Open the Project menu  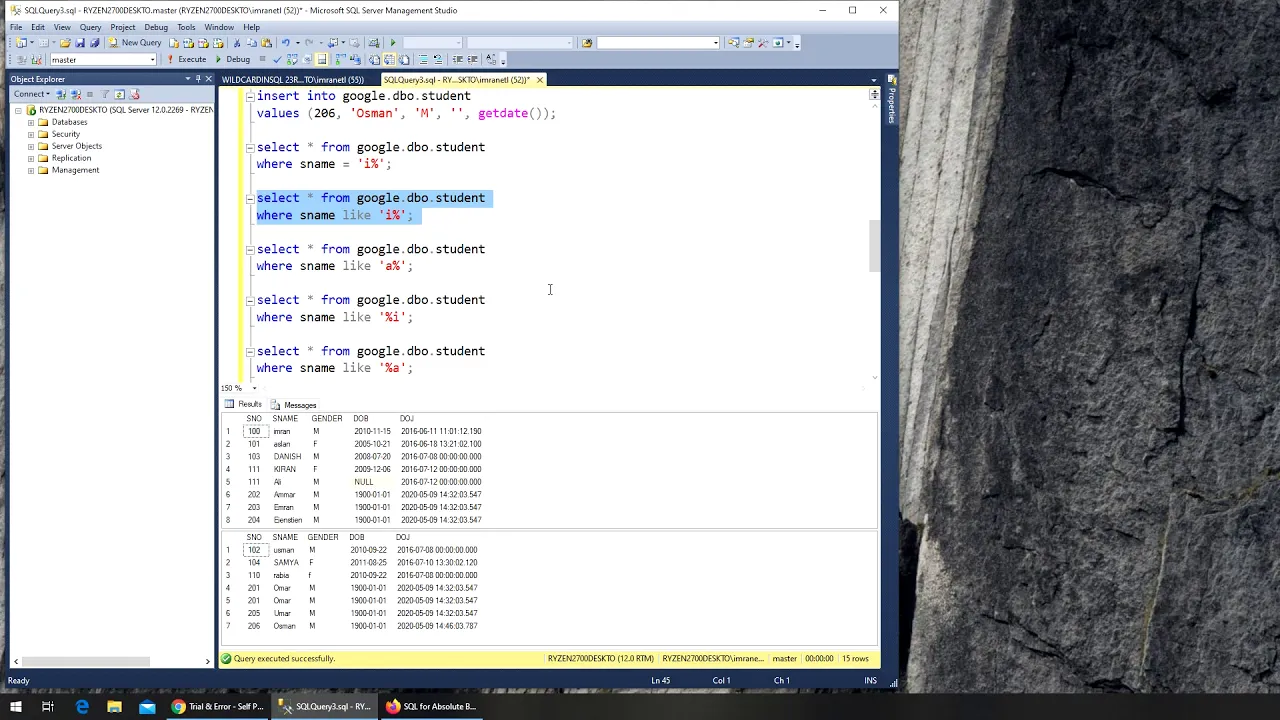tap(123, 27)
